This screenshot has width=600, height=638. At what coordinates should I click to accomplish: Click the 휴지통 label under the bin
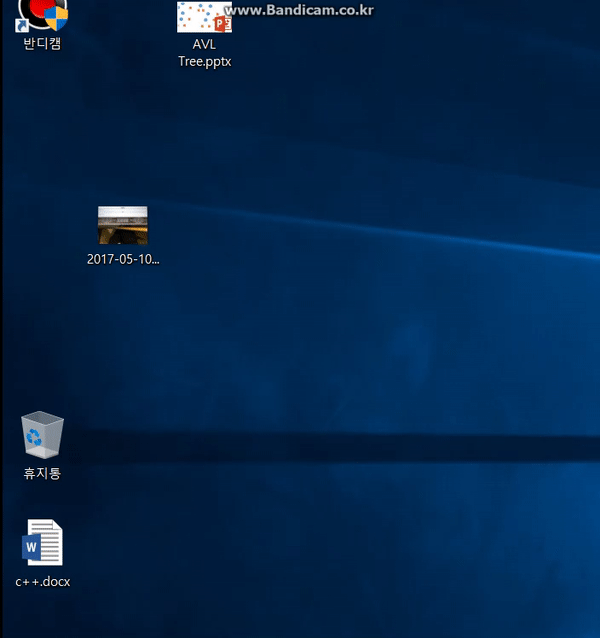pos(42,473)
